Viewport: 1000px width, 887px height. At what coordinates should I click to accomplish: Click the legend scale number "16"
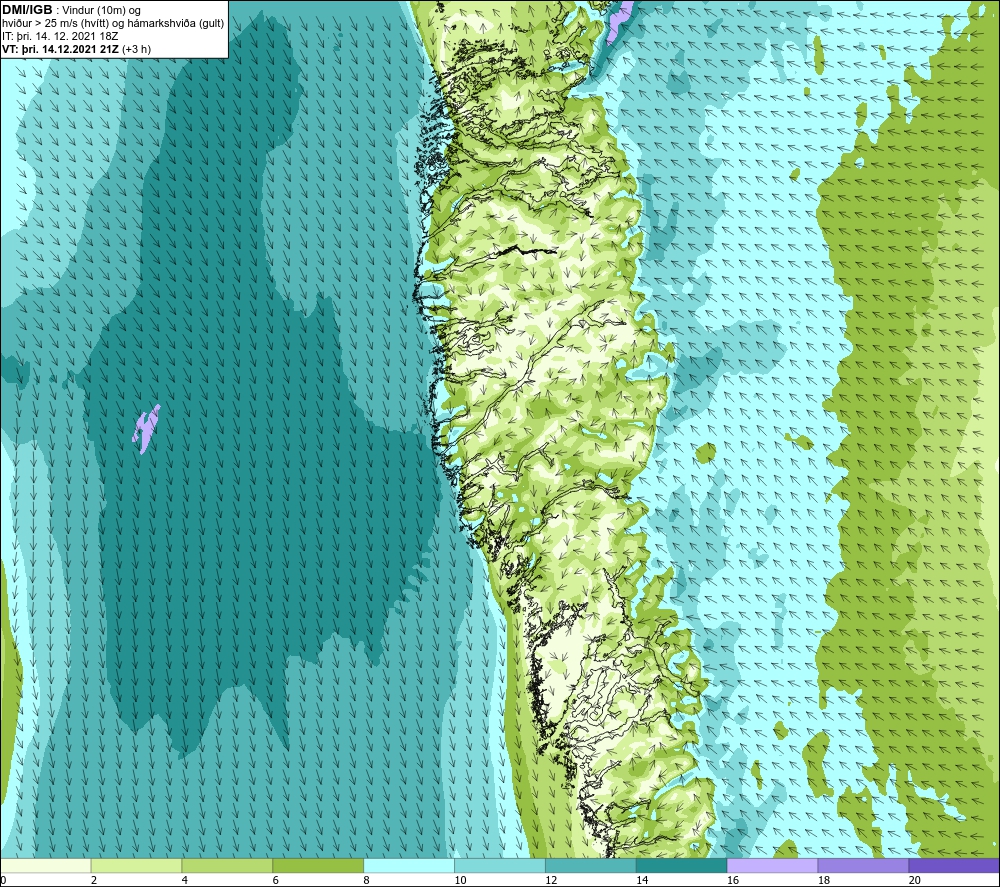733,880
